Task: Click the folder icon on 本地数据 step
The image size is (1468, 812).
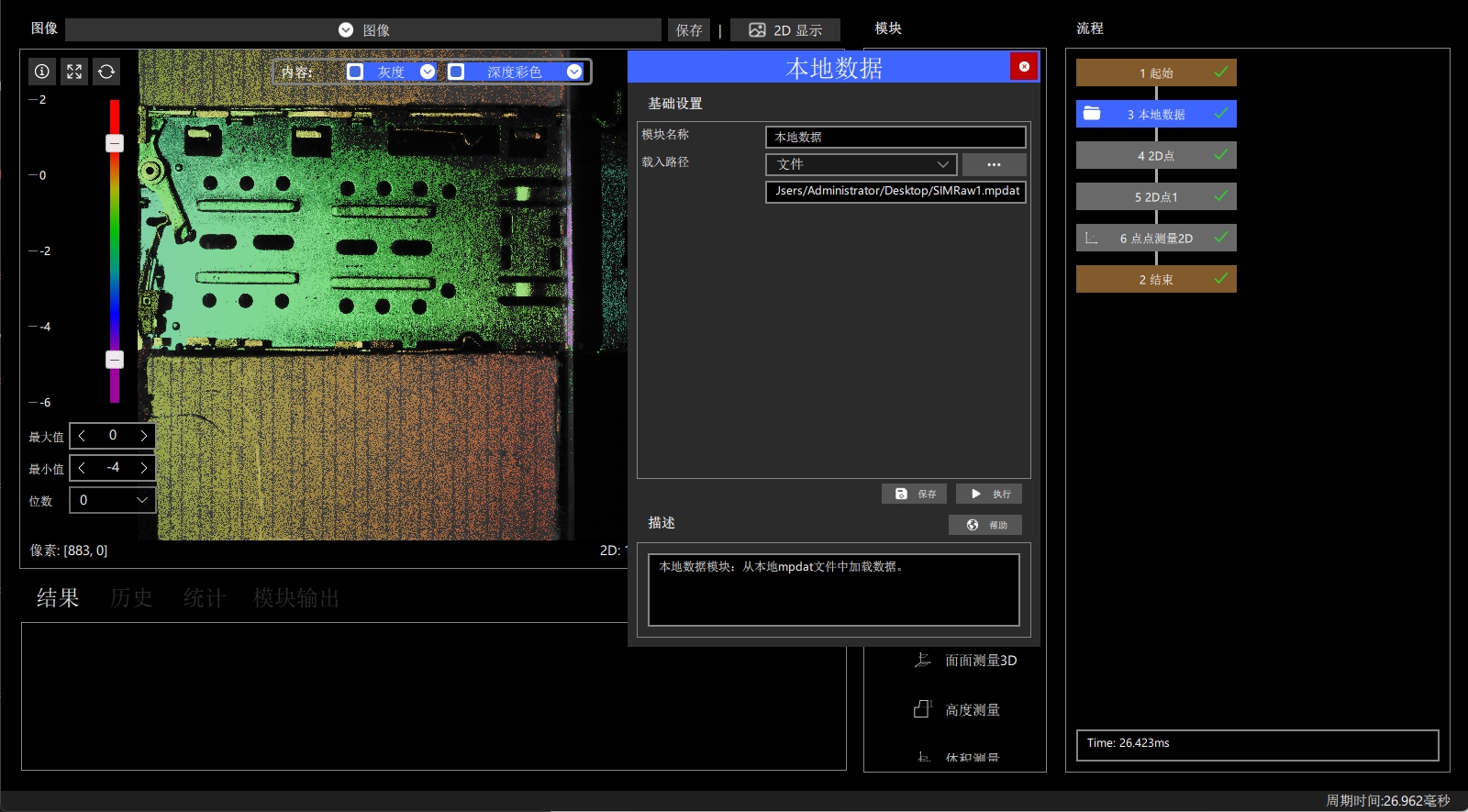Action: pos(1092,113)
